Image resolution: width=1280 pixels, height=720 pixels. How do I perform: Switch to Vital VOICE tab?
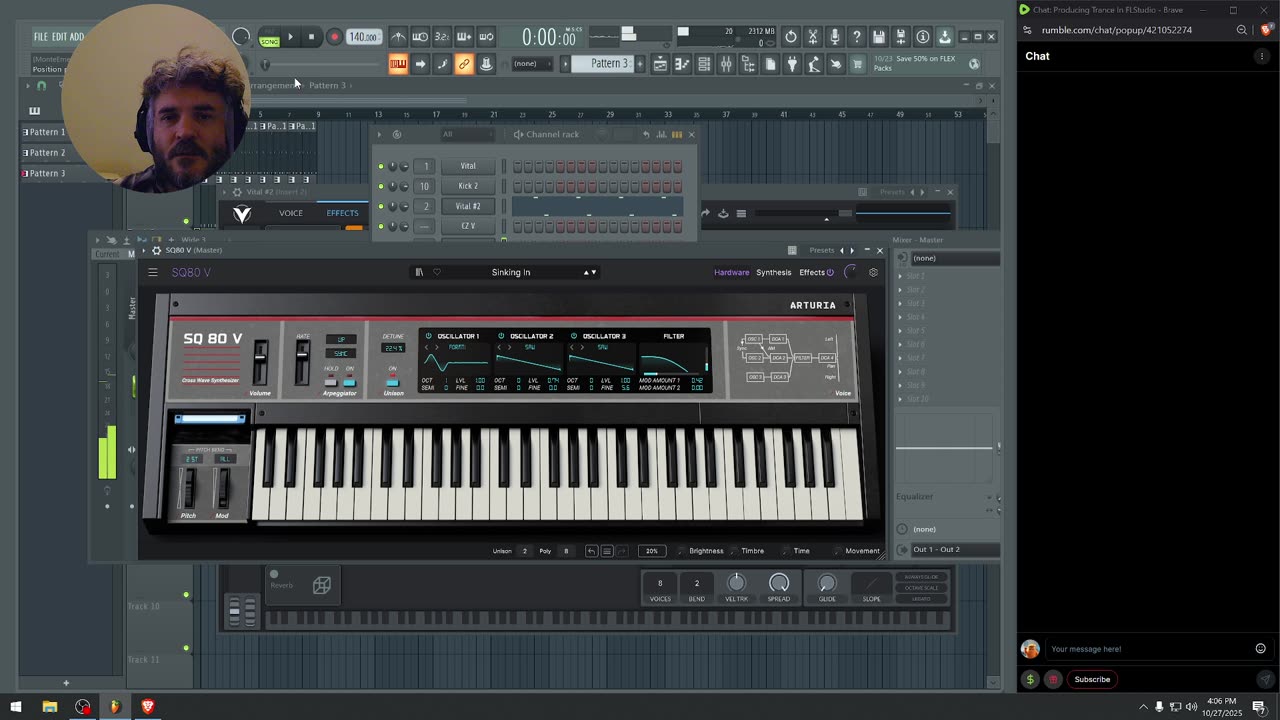point(291,213)
